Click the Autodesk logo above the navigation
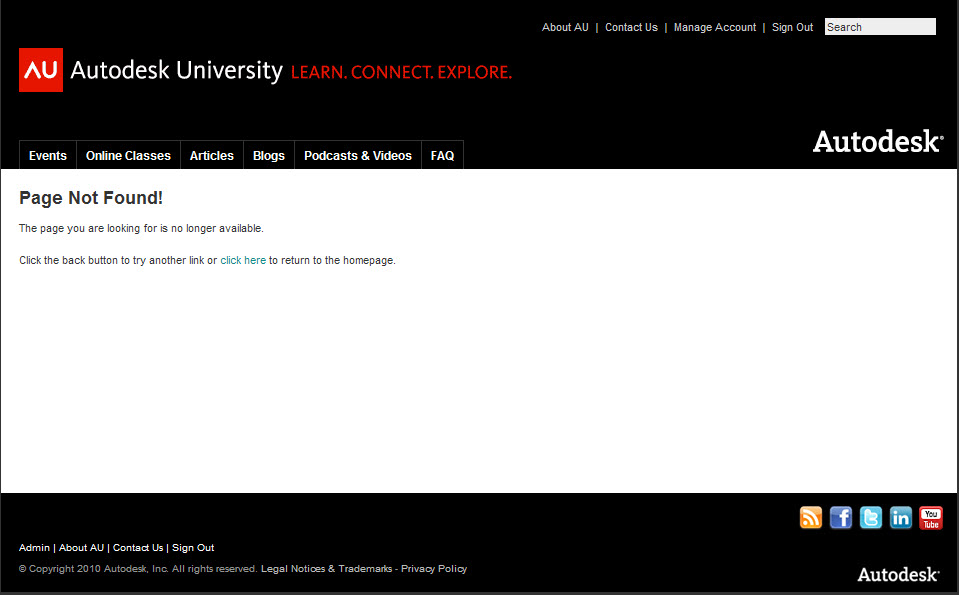The image size is (959, 595). (876, 141)
